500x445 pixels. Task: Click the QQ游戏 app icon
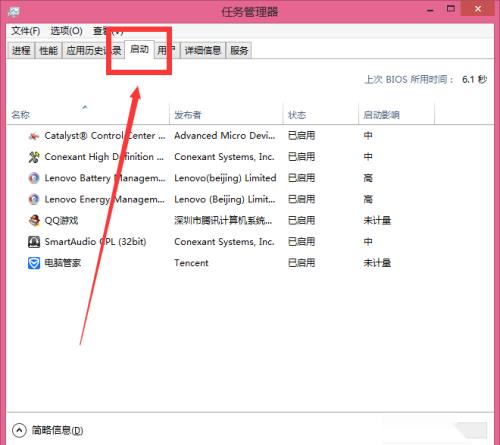pos(34,220)
